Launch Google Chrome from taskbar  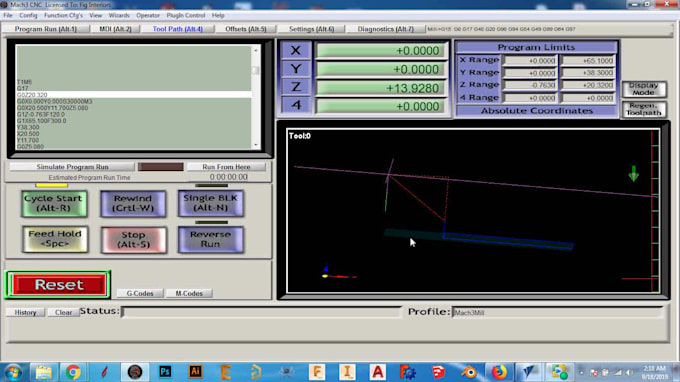point(73,372)
